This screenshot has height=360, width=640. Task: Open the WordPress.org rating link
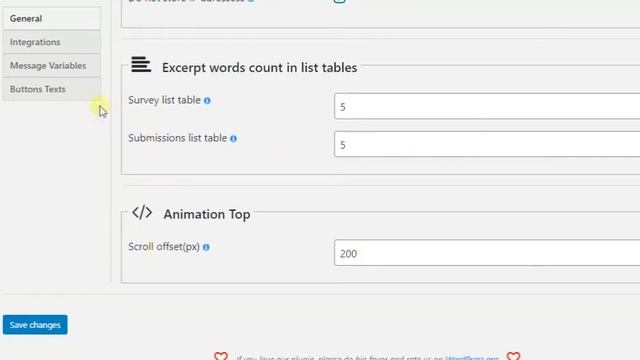(x=472, y=358)
